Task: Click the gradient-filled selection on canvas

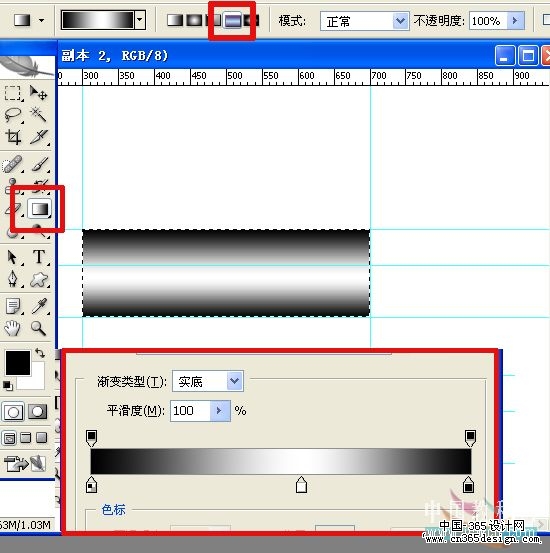Action: [x=226, y=273]
